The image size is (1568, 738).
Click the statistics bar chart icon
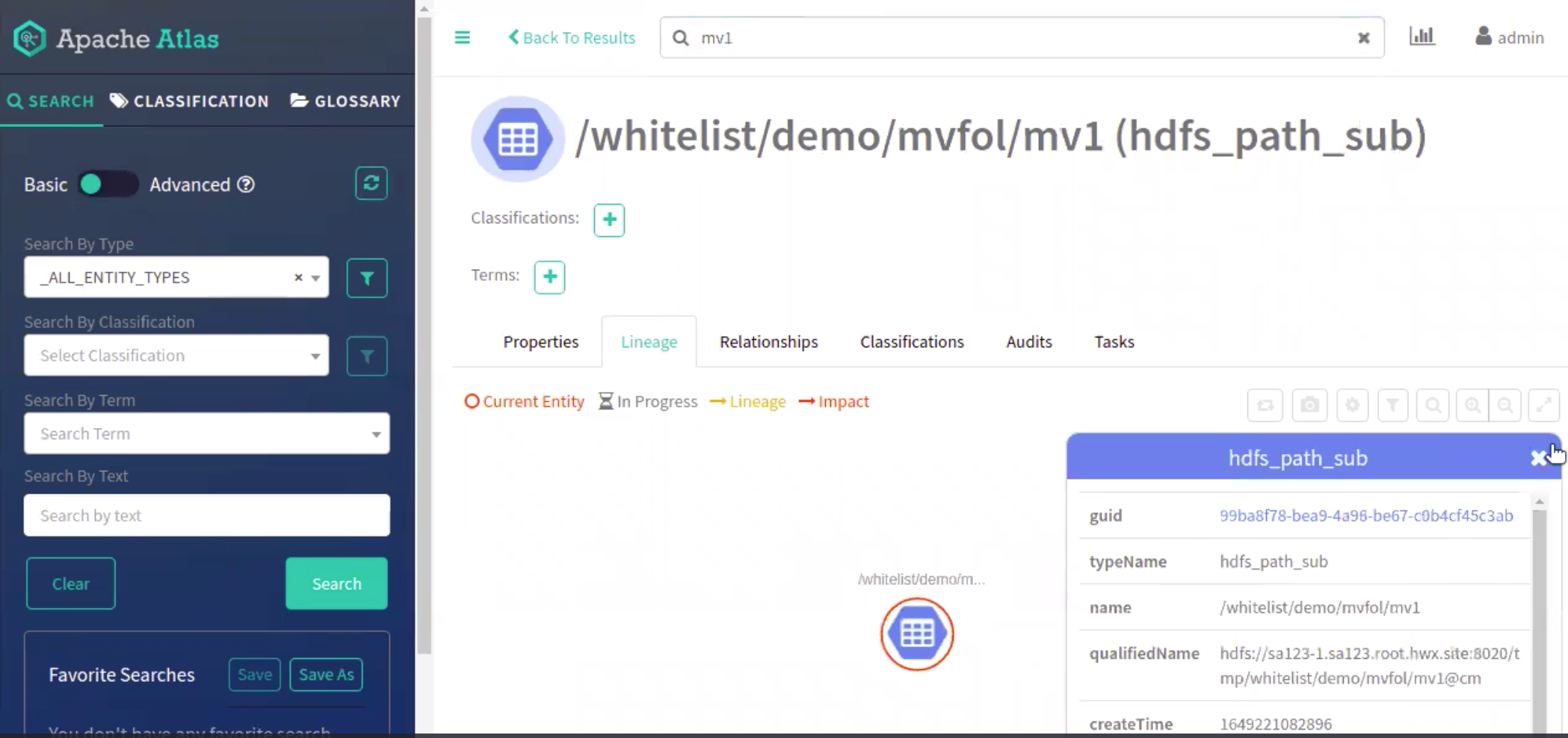pos(1422,37)
